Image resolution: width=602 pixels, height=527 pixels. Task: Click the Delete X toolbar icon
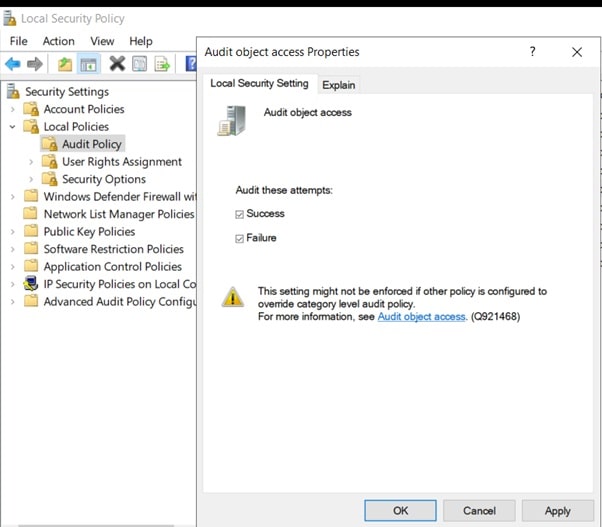[117, 64]
